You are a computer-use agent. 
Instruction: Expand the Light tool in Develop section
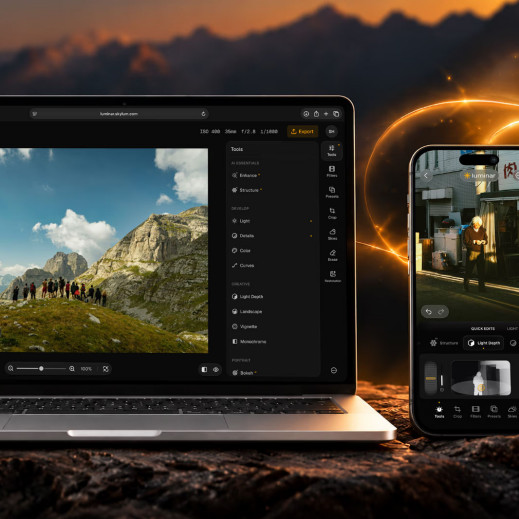tap(272, 221)
